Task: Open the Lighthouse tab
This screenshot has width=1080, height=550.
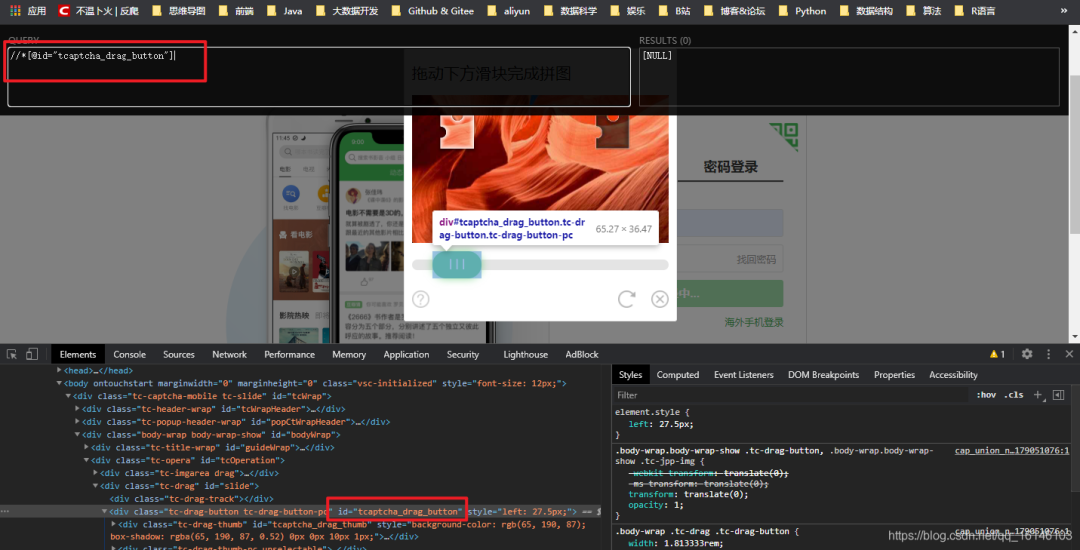Action: 526,355
